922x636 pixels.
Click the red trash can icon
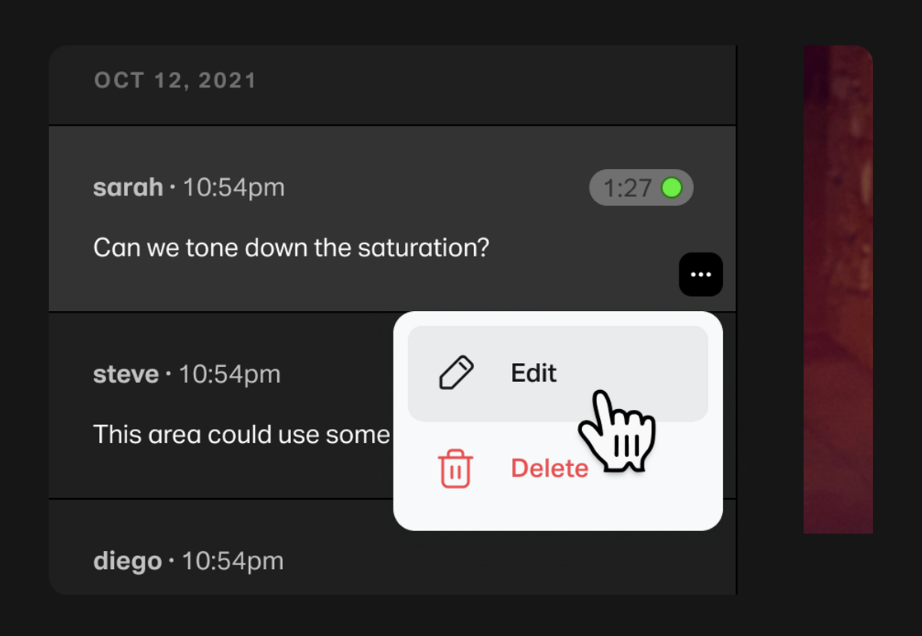pos(456,468)
